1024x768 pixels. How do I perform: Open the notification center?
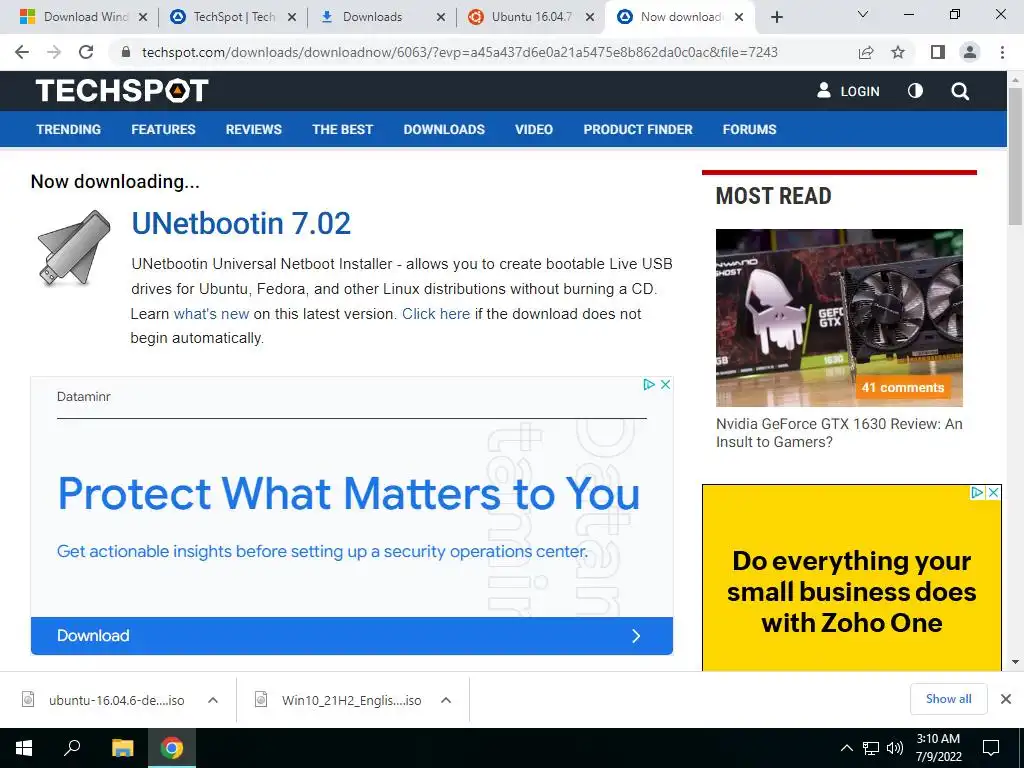pyautogui.click(x=991, y=748)
